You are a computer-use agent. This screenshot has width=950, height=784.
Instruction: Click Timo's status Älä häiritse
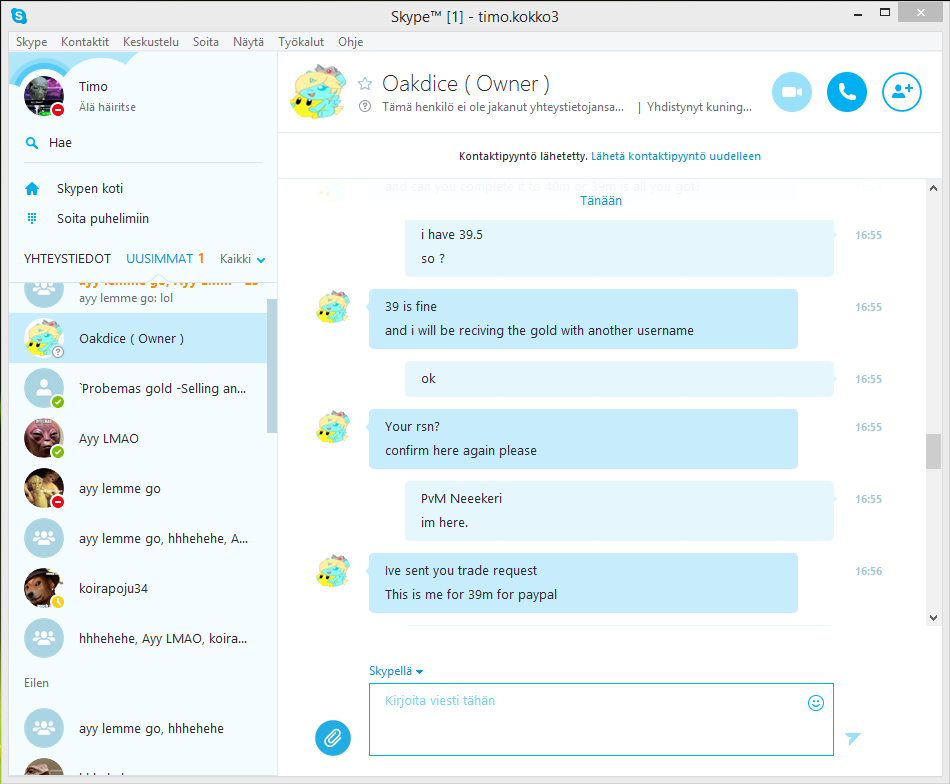pyautogui.click(x=107, y=107)
